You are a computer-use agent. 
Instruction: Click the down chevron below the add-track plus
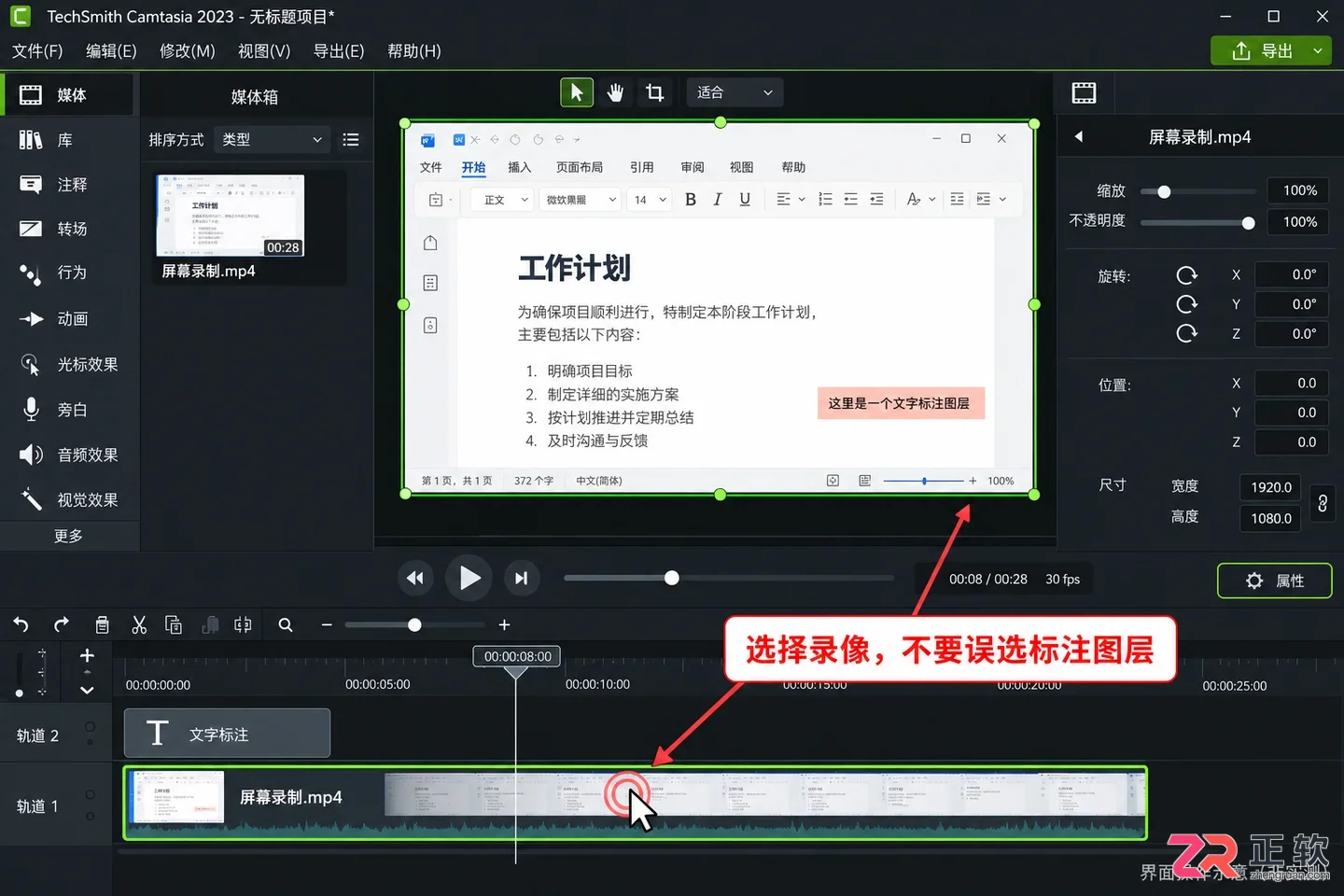pyautogui.click(x=87, y=691)
